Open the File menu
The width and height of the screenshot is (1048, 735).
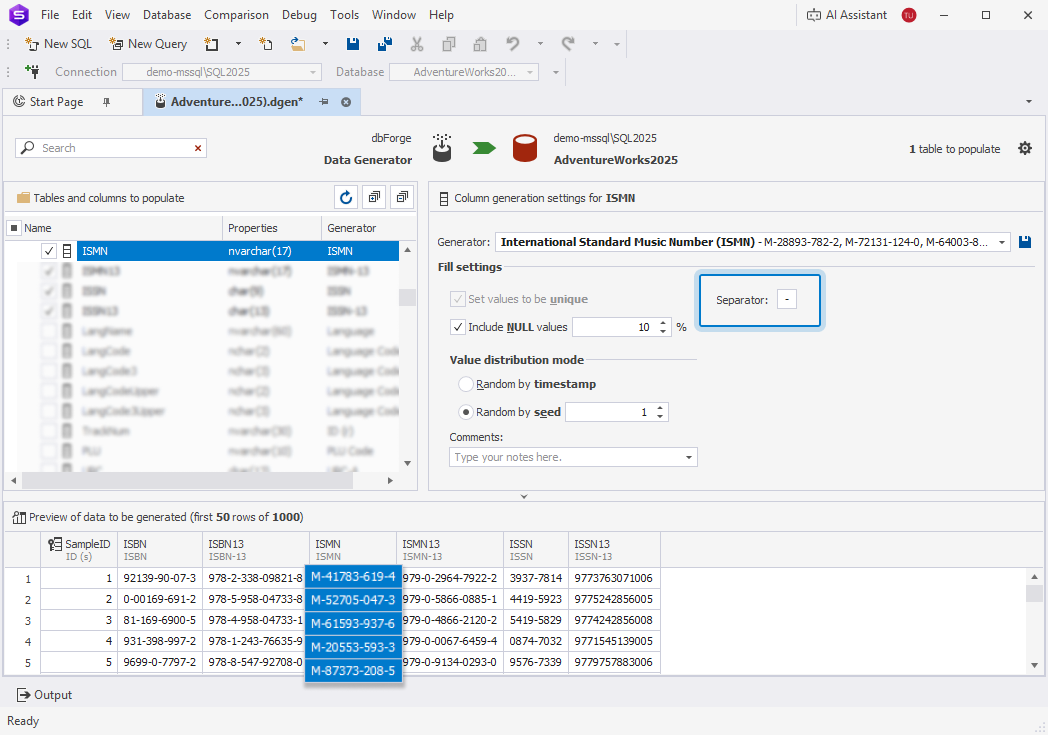point(50,15)
